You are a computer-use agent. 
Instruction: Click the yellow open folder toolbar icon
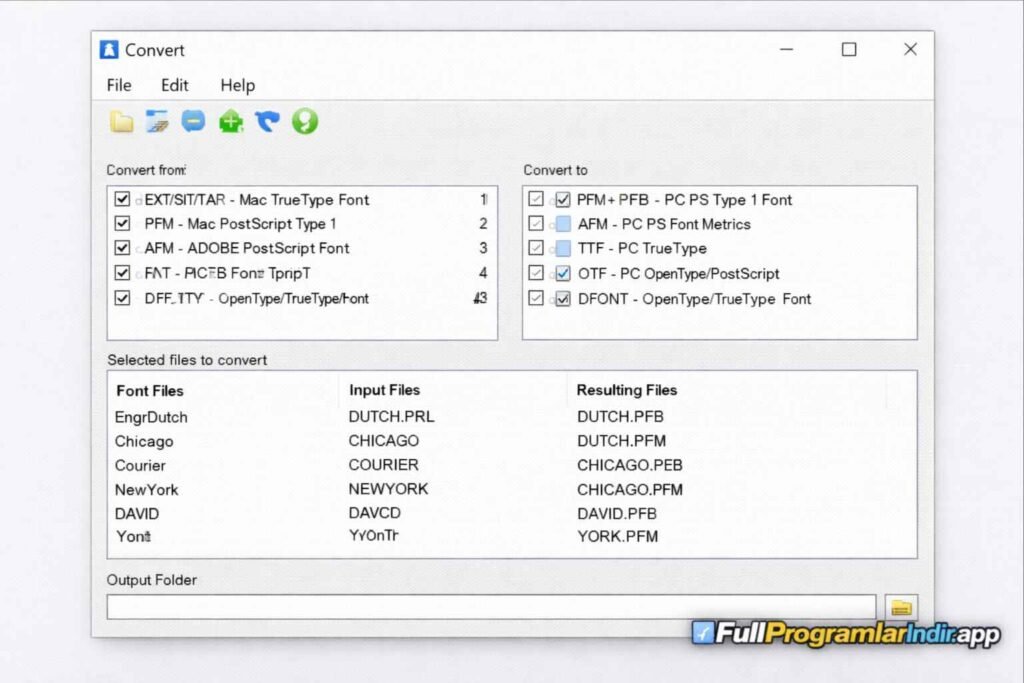pyautogui.click(x=121, y=122)
